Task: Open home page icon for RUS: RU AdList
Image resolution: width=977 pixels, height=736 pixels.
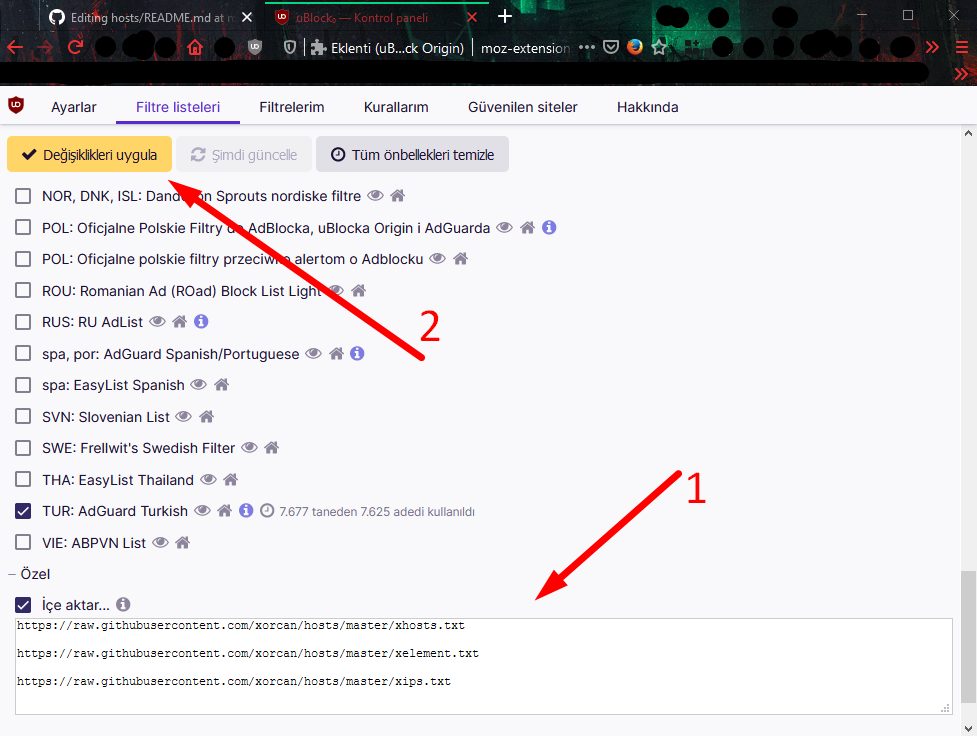Action: point(180,322)
